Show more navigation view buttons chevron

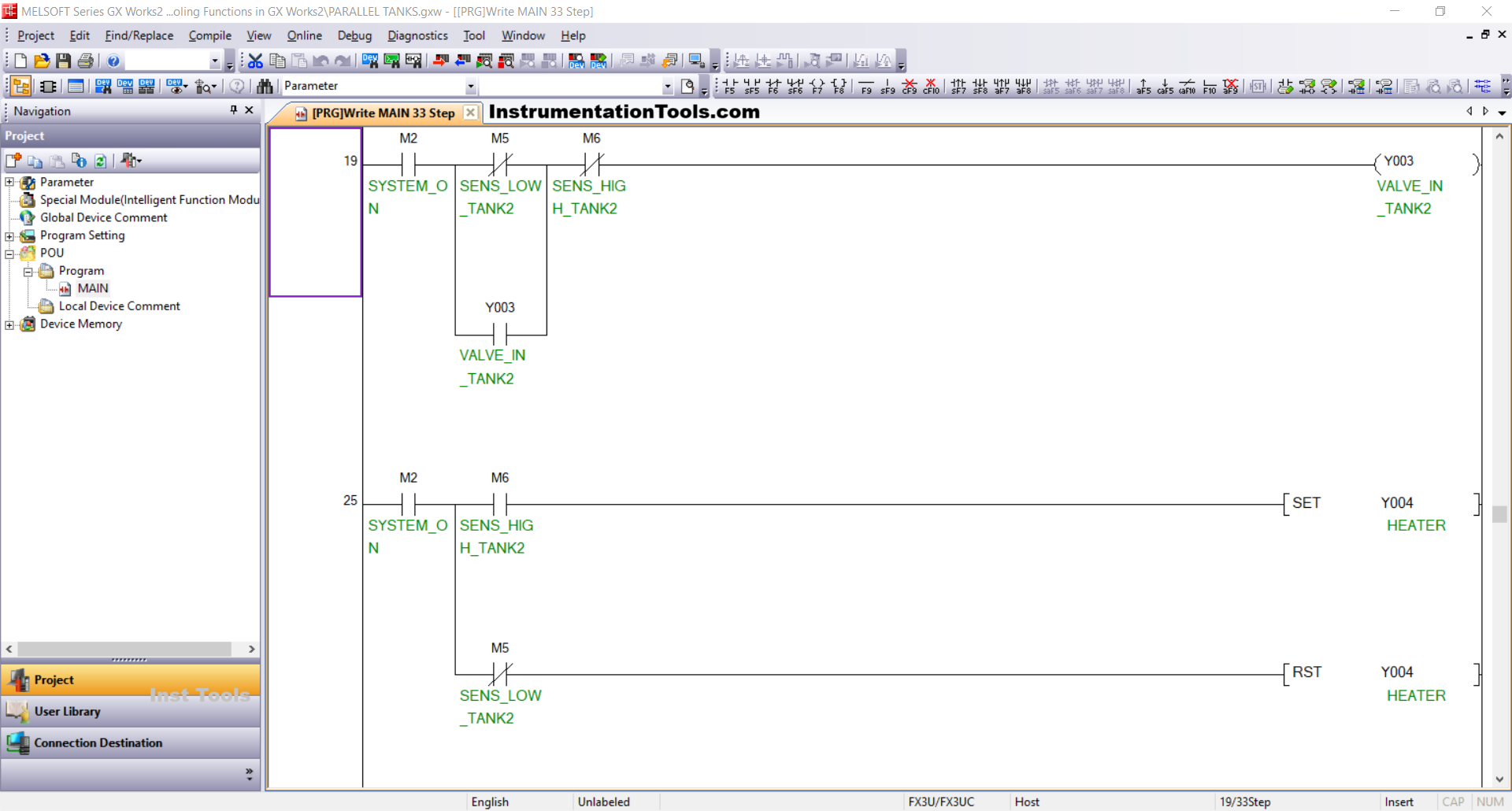[x=250, y=774]
